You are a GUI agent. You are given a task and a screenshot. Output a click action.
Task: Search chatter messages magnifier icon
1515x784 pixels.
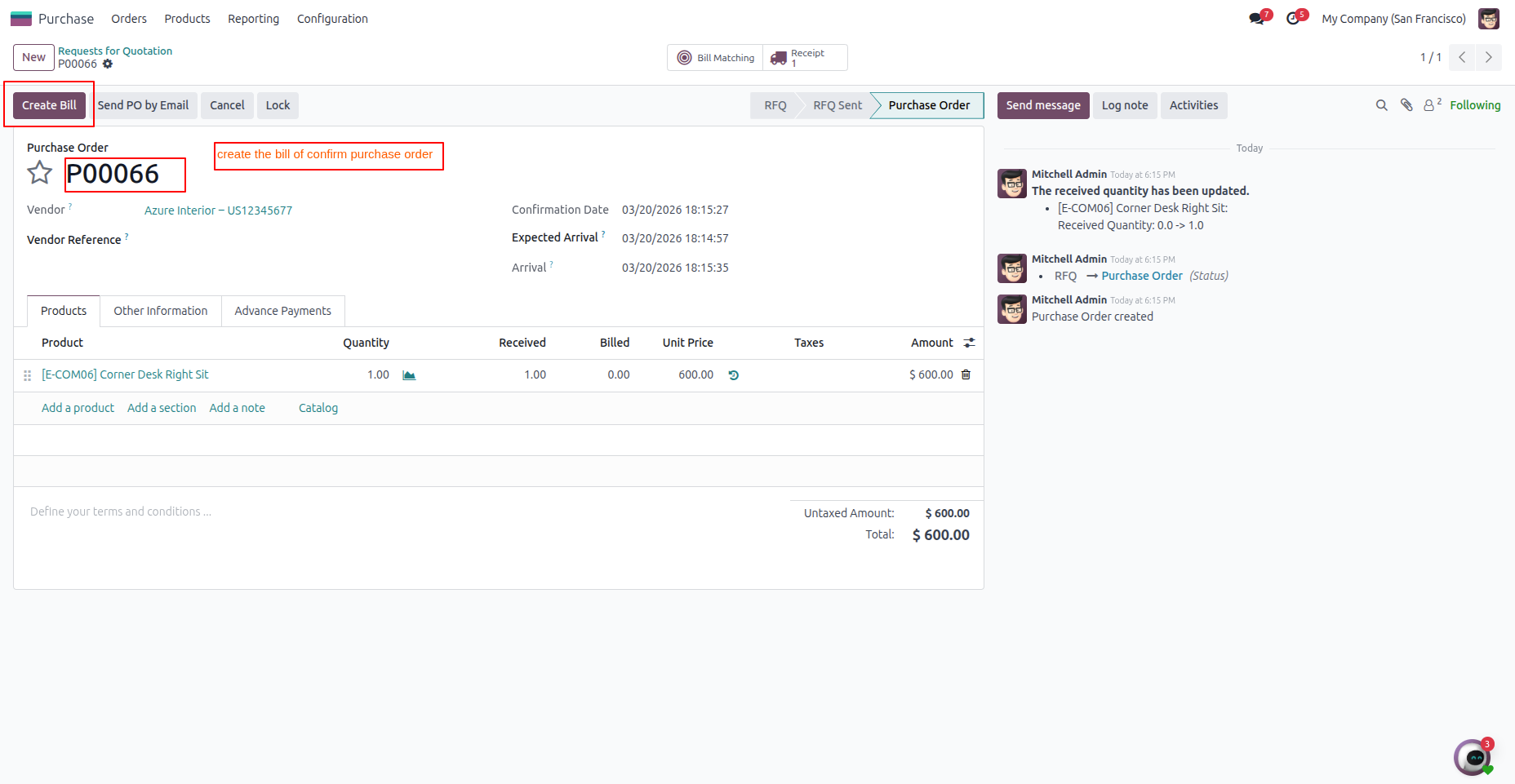(1382, 105)
